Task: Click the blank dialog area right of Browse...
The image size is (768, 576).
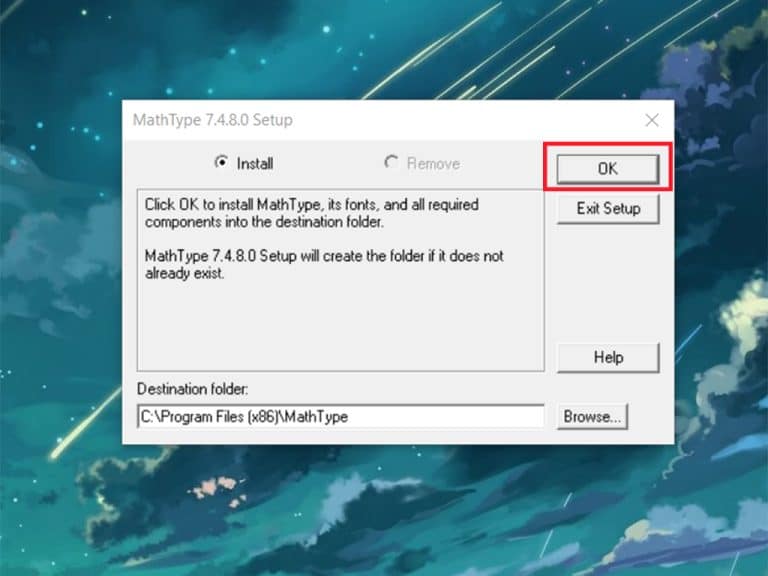Action: tap(650, 417)
